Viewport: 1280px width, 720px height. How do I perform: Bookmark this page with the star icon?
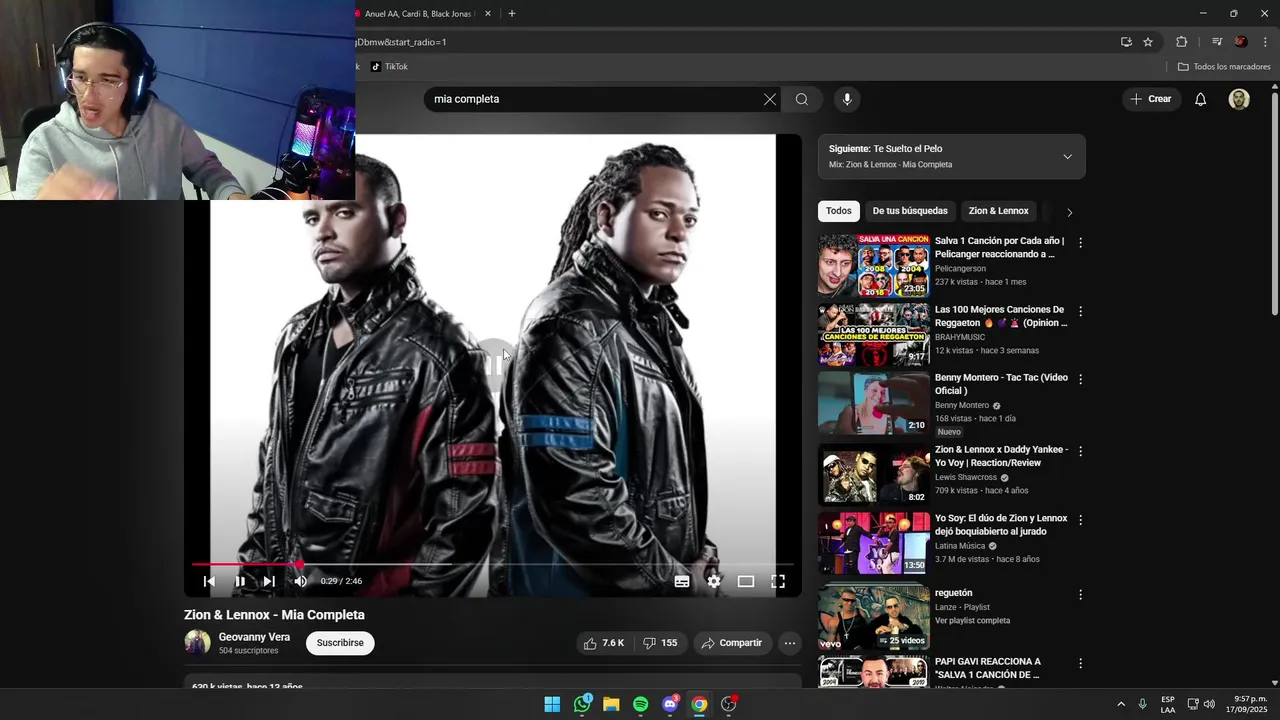[x=1148, y=42]
